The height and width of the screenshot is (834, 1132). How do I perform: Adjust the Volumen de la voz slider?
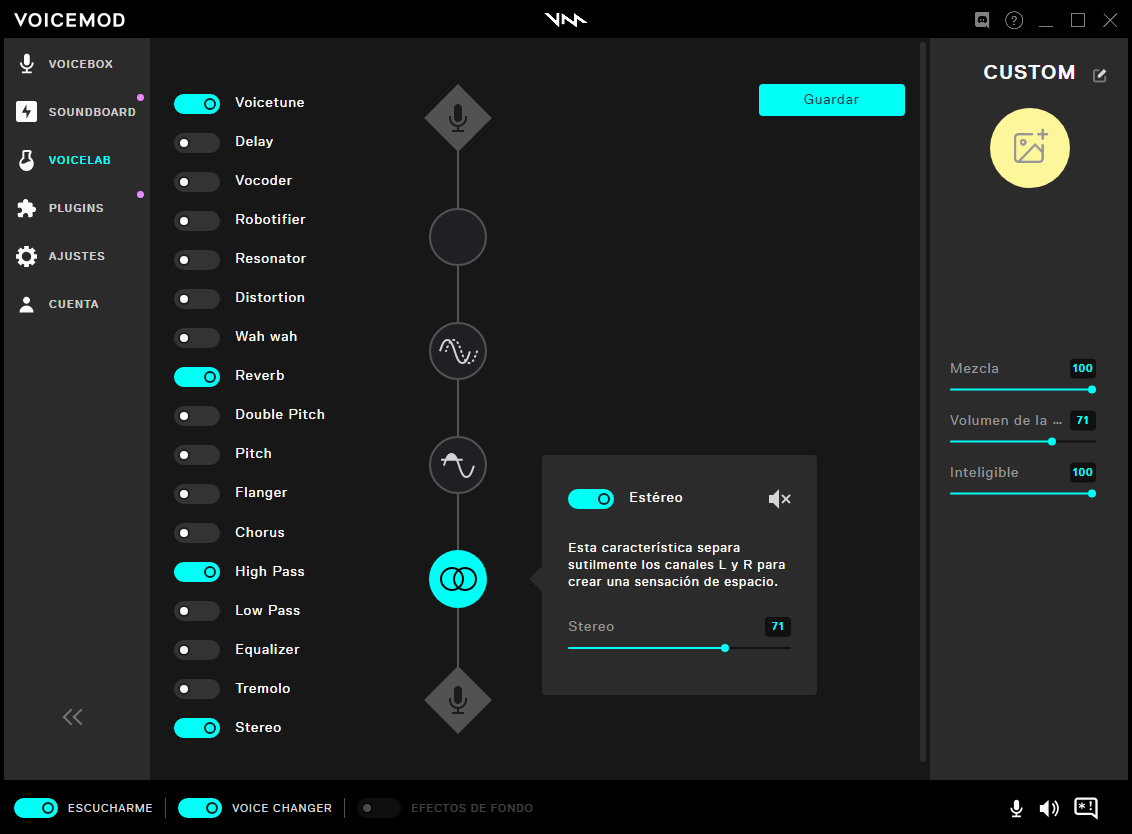tap(1022, 441)
